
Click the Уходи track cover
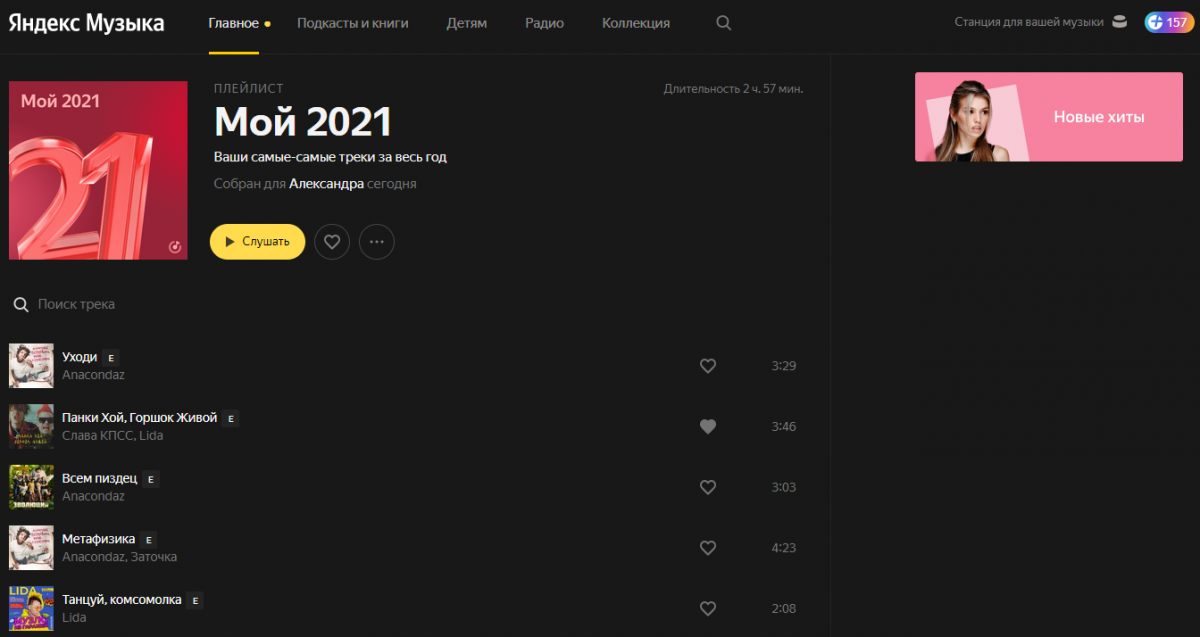31,365
